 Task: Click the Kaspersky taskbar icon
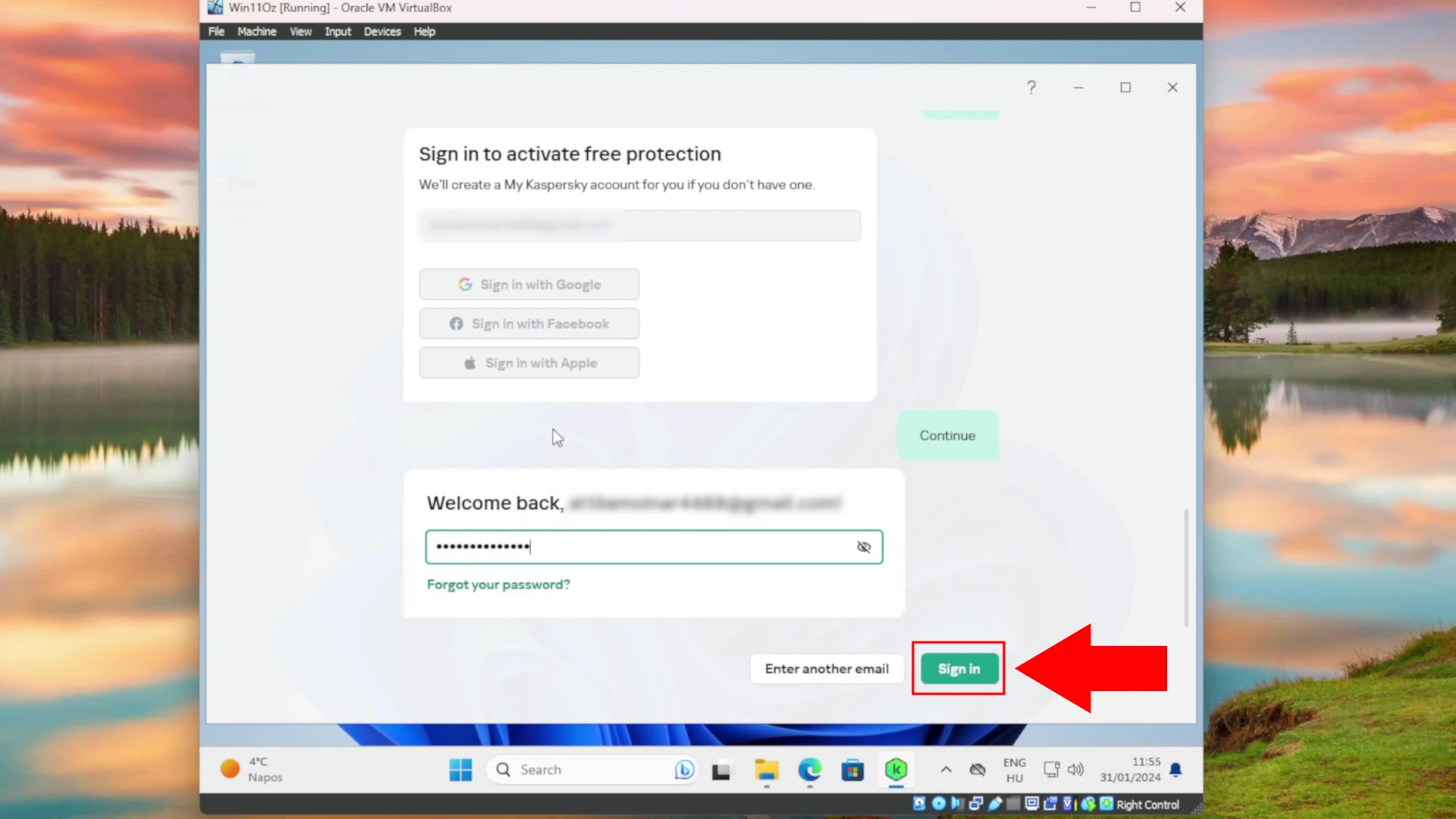896,769
